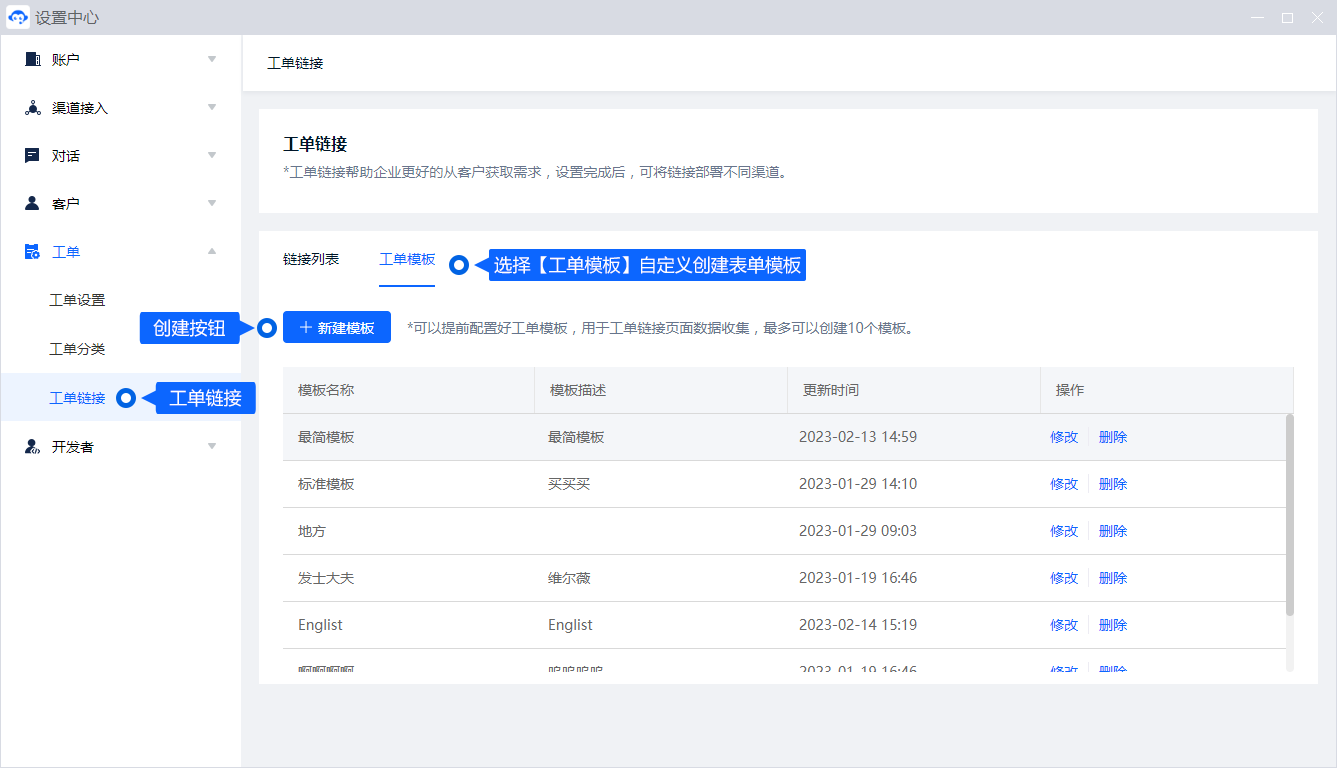This screenshot has height=768, width=1337.
Task: Expand the 渠道接入 menu arrow
Action: (x=212, y=108)
